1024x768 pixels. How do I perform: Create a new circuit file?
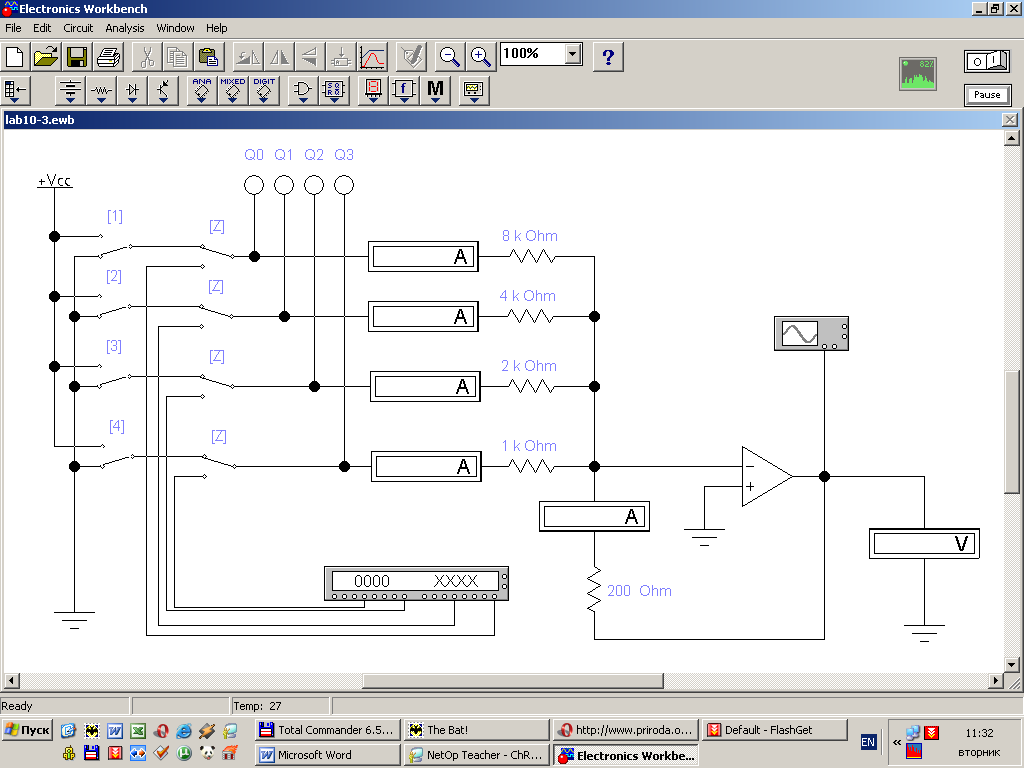click(15, 57)
